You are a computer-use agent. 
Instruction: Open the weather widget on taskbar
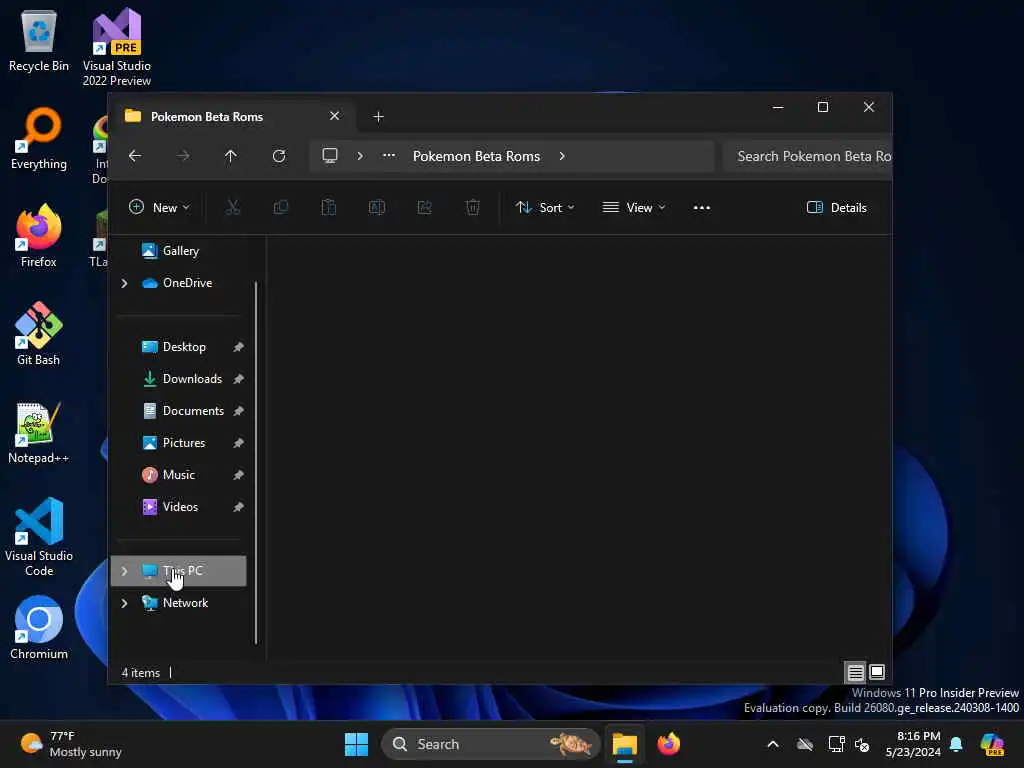(x=71, y=744)
